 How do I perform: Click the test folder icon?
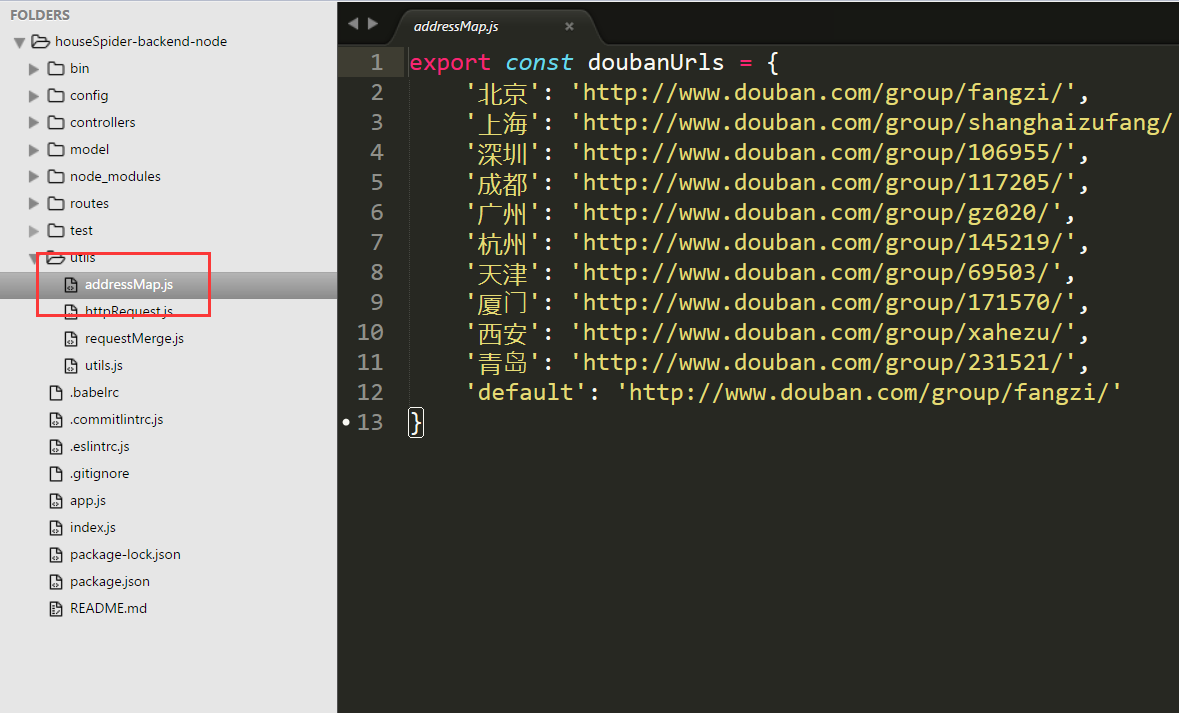pos(56,230)
